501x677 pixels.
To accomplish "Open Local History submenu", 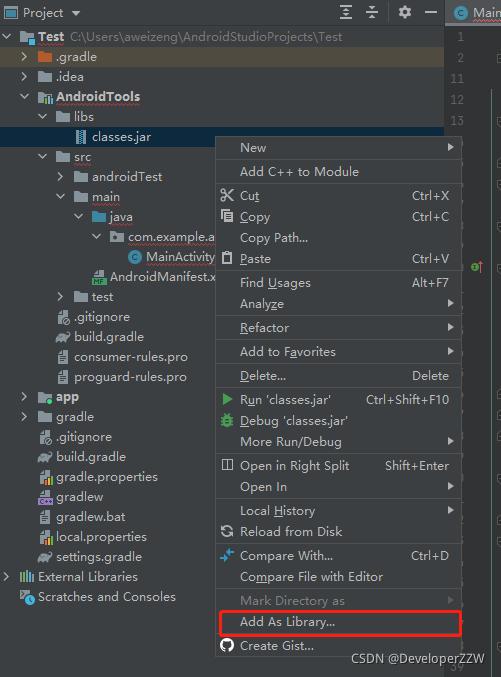I will click(339, 511).
